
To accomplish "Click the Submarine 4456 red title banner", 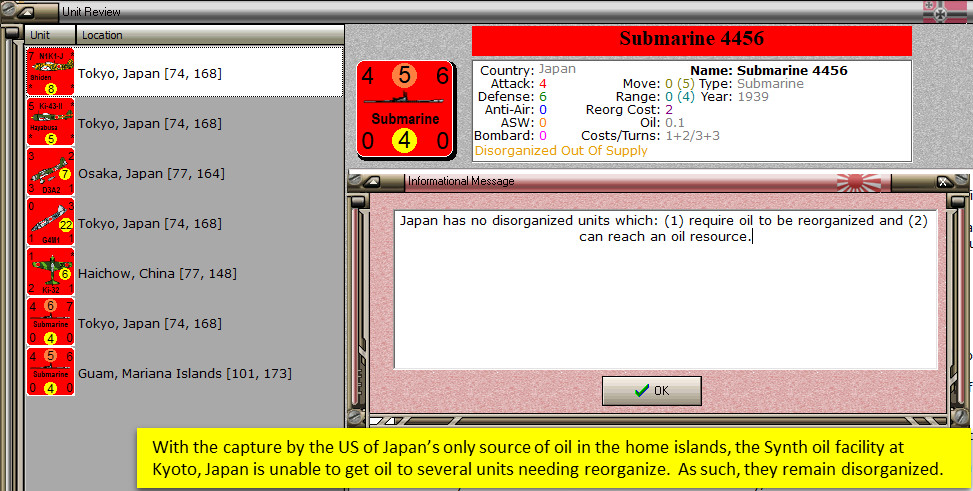I will point(691,40).
